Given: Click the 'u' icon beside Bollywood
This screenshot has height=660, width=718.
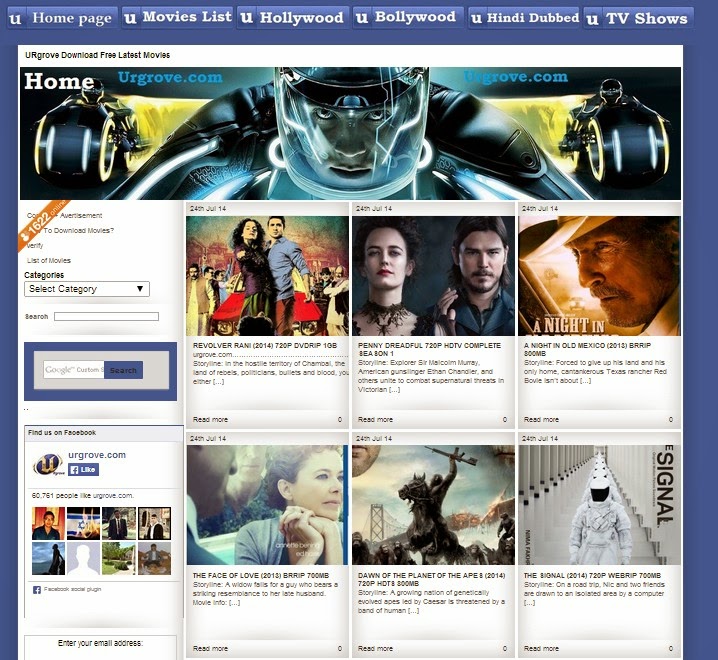Looking at the screenshot, I should 362,17.
